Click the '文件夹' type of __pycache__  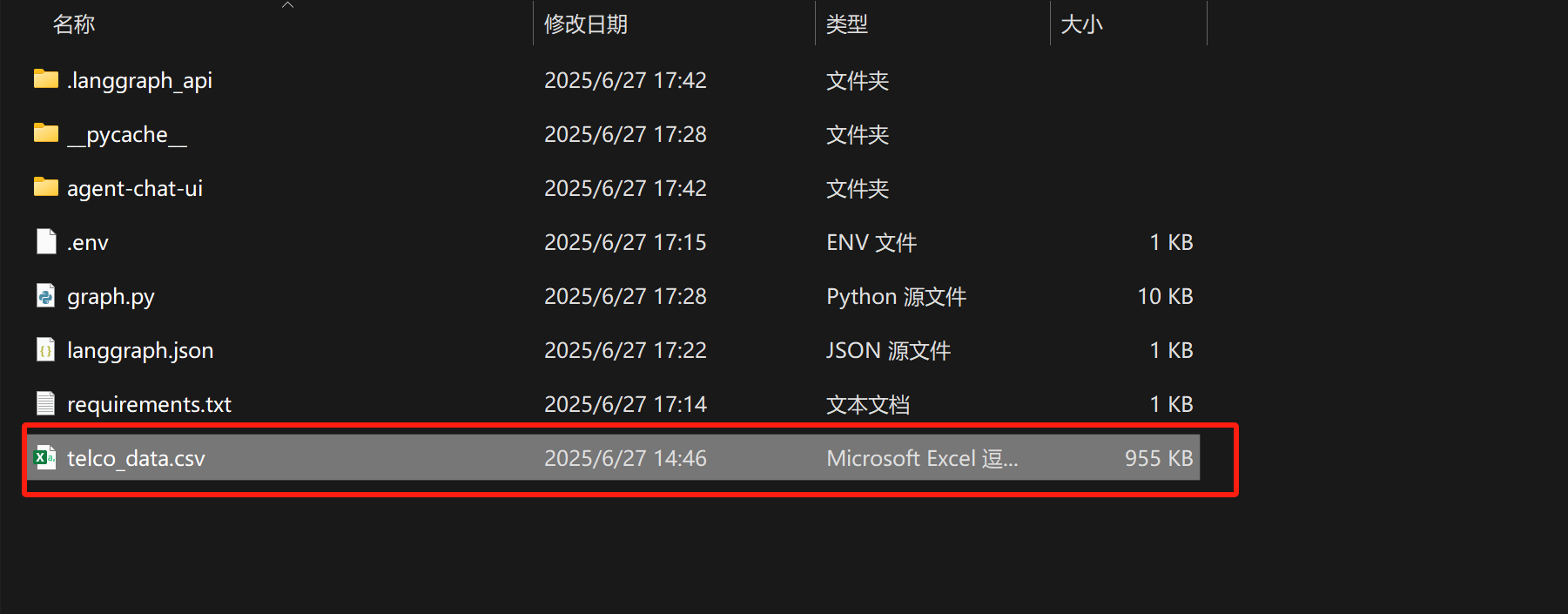pos(858,134)
